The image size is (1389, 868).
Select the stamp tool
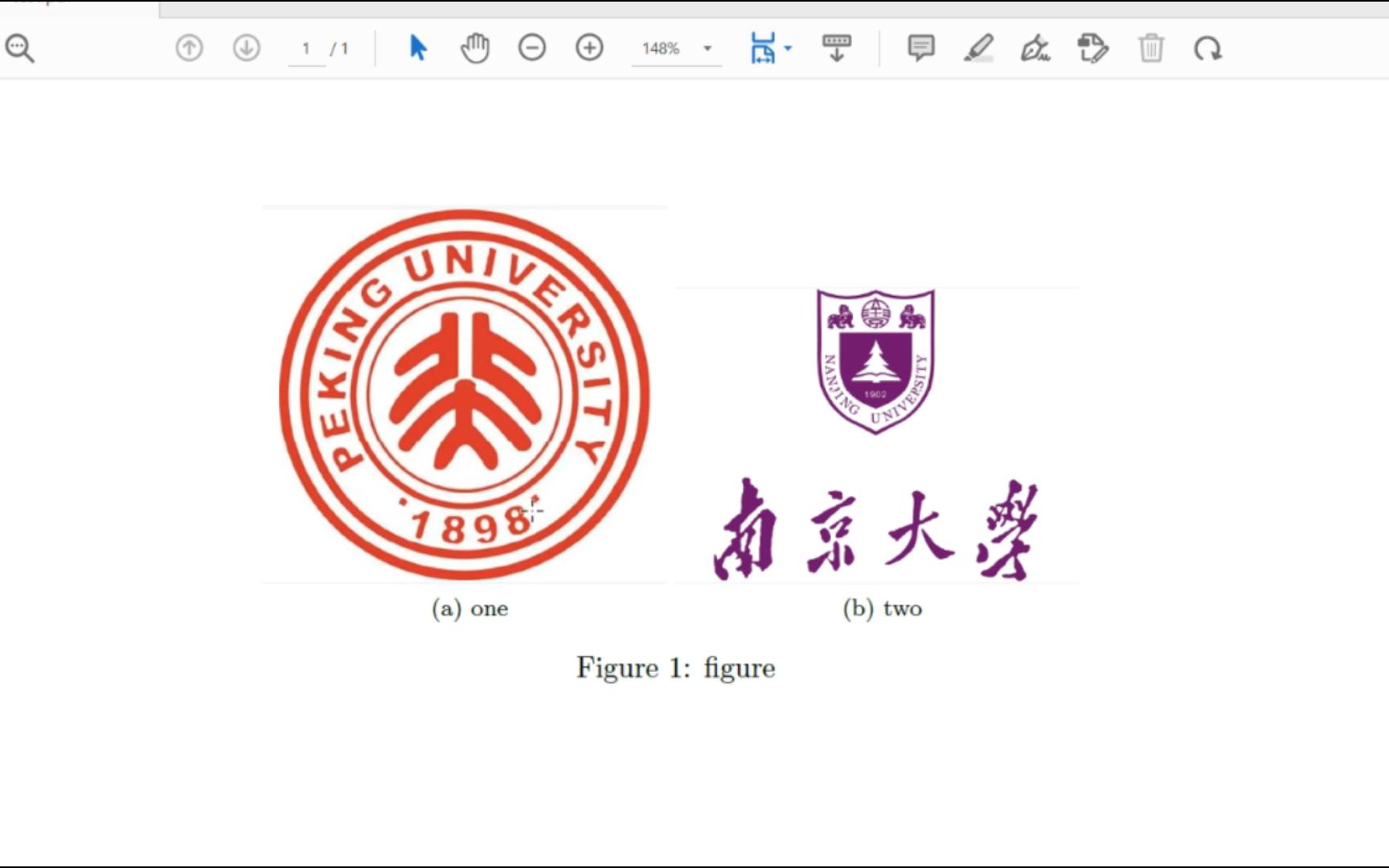pos(1093,48)
